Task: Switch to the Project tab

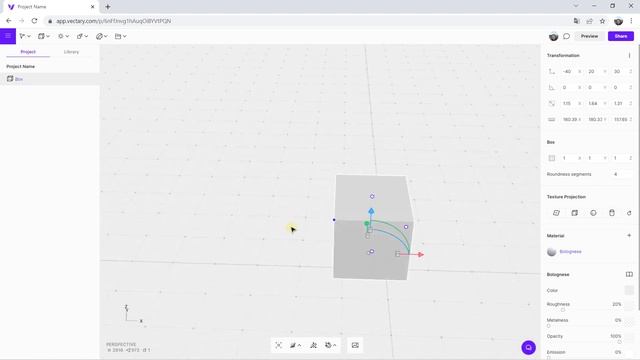Action: click(x=28, y=52)
